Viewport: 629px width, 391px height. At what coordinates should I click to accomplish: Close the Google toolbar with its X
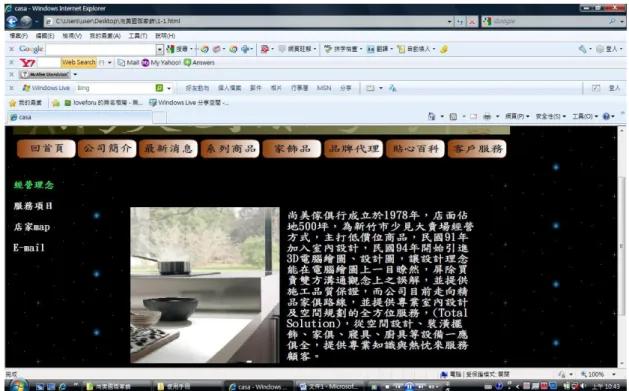coord(12,49)
